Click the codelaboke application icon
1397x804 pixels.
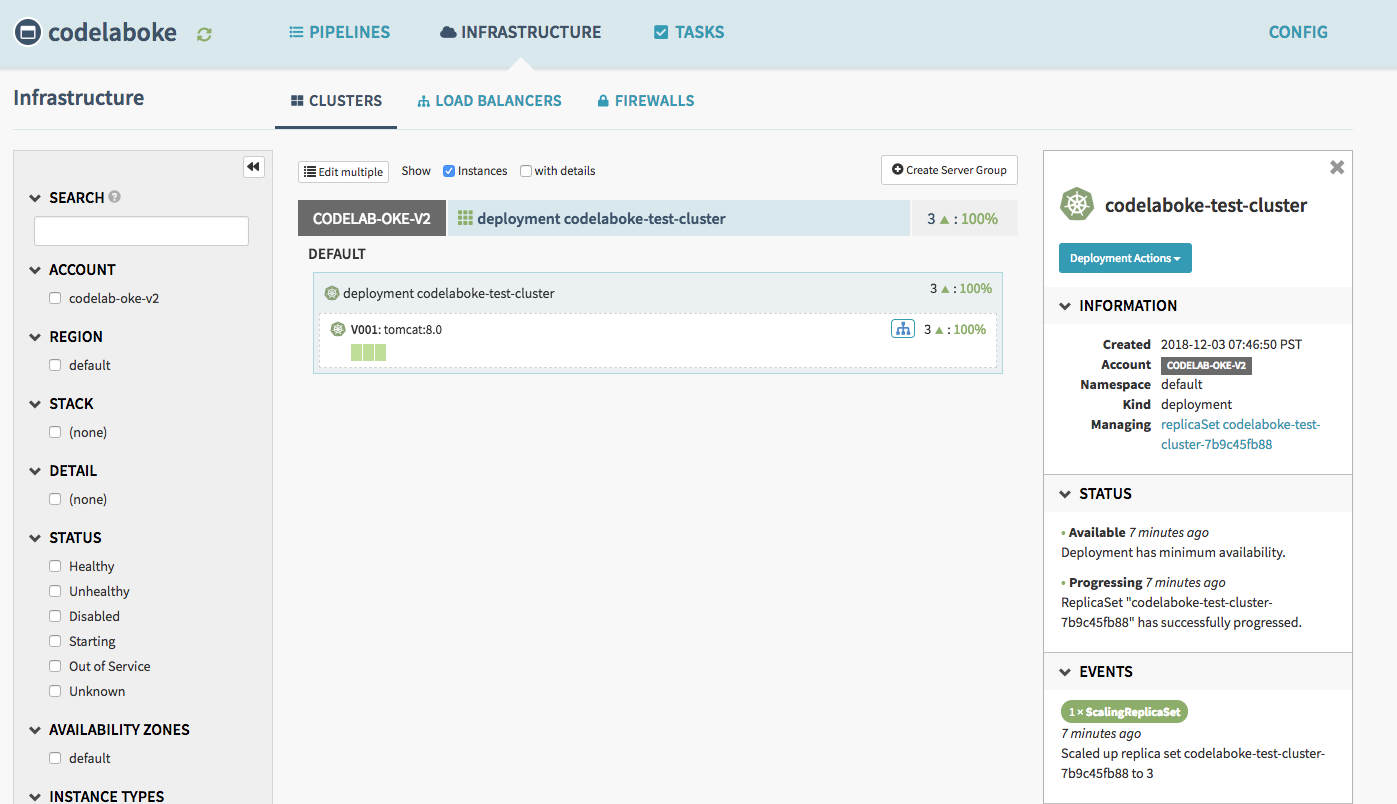pos(28,33)
